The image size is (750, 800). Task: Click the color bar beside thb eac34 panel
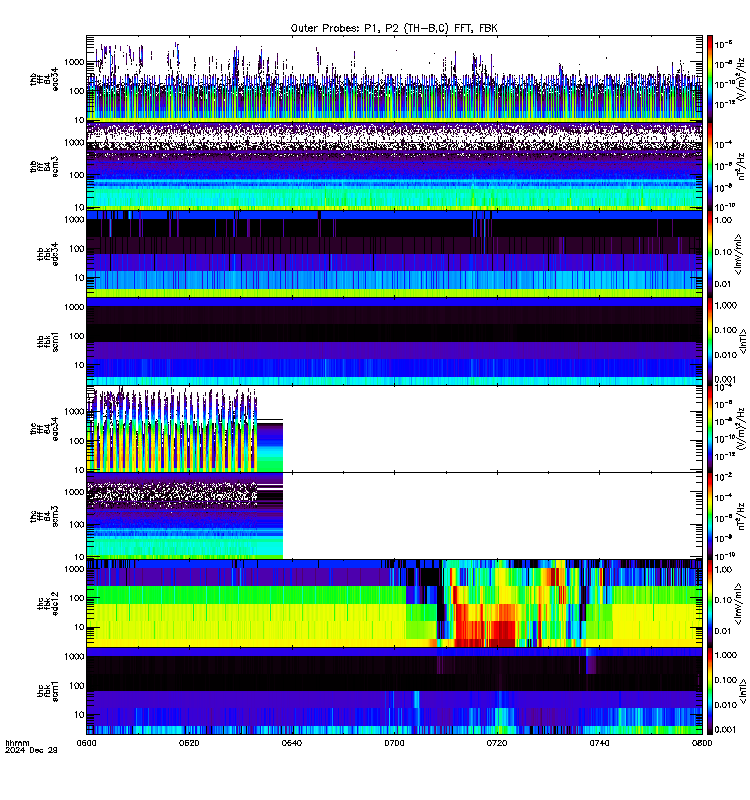coord(710,79)
